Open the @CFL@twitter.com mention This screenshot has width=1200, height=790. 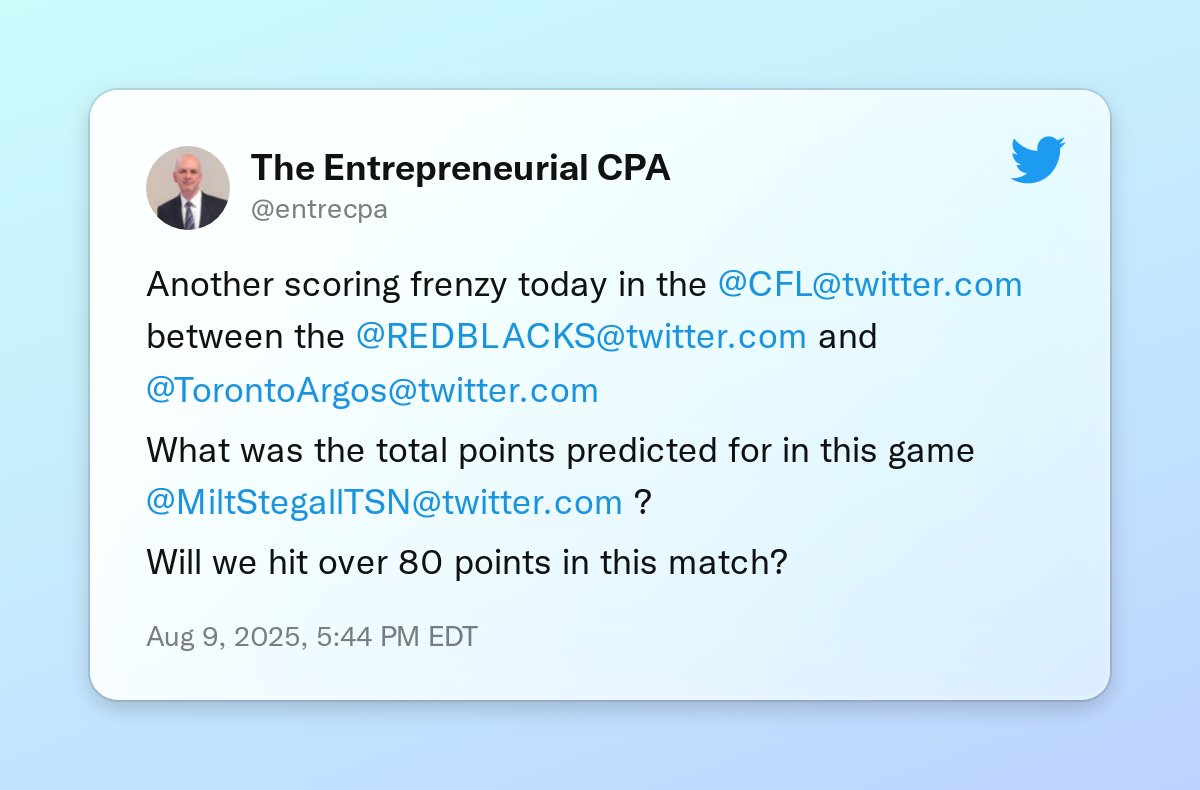[869, 285]
